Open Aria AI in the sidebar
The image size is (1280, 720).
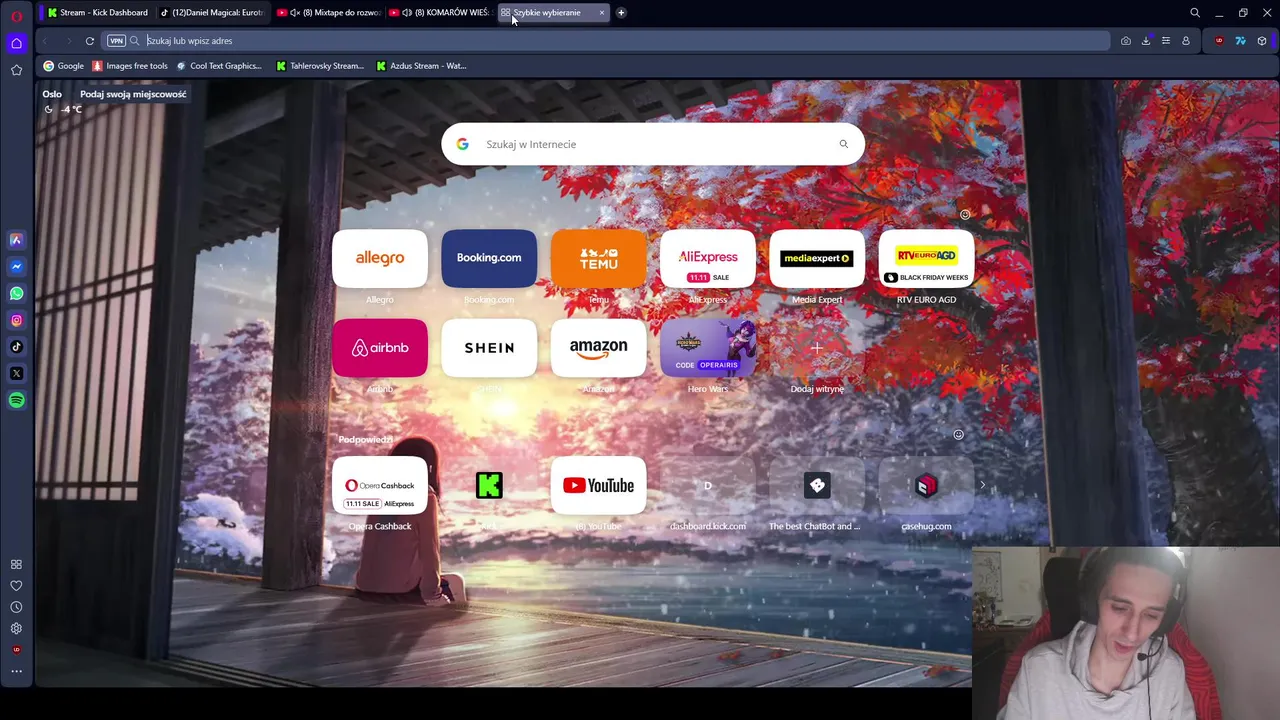pyautogui.click(x=16, y=240)
